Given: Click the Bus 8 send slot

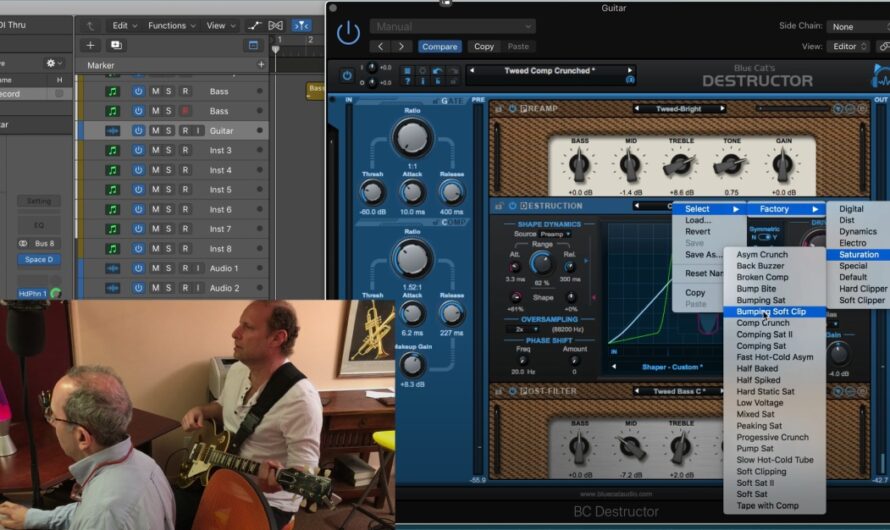Looking at the screenshot, I should 39,243.
